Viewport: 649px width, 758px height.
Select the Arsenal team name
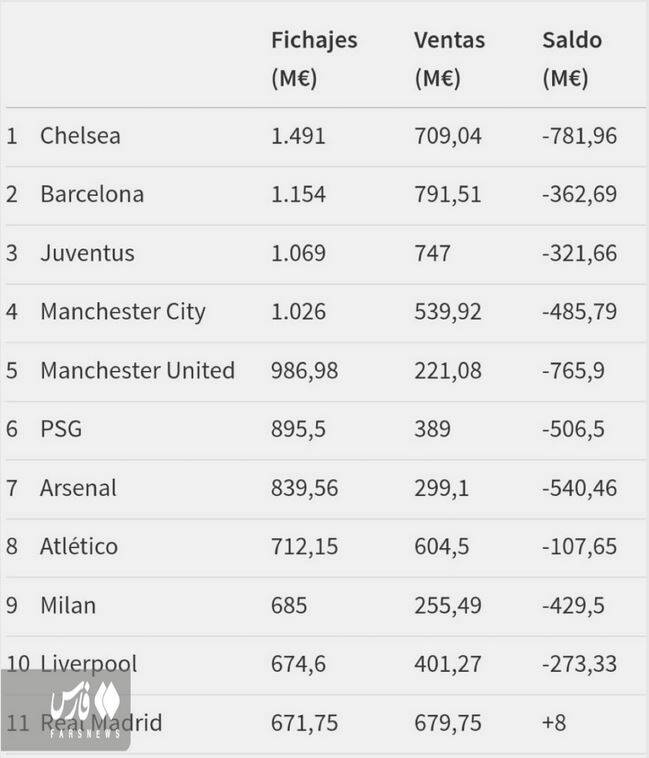(x=78, y=488)
